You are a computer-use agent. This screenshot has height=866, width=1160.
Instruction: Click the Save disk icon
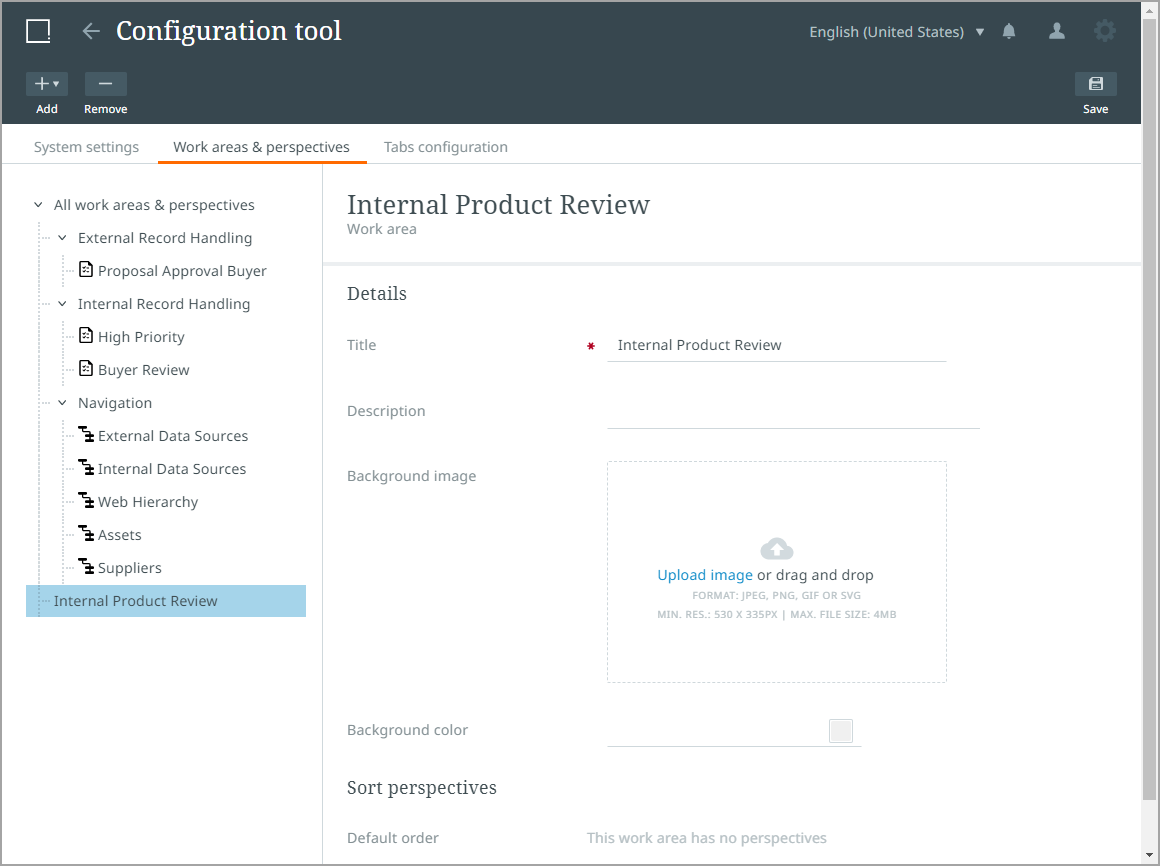1095,84
